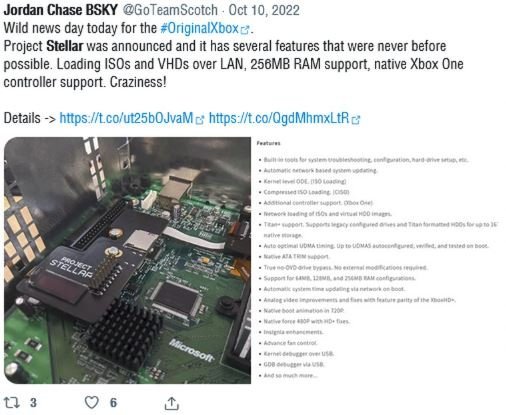Open the Oct 10, 2022 timestamp
This screenshot has height=415, width=506.
264,10
